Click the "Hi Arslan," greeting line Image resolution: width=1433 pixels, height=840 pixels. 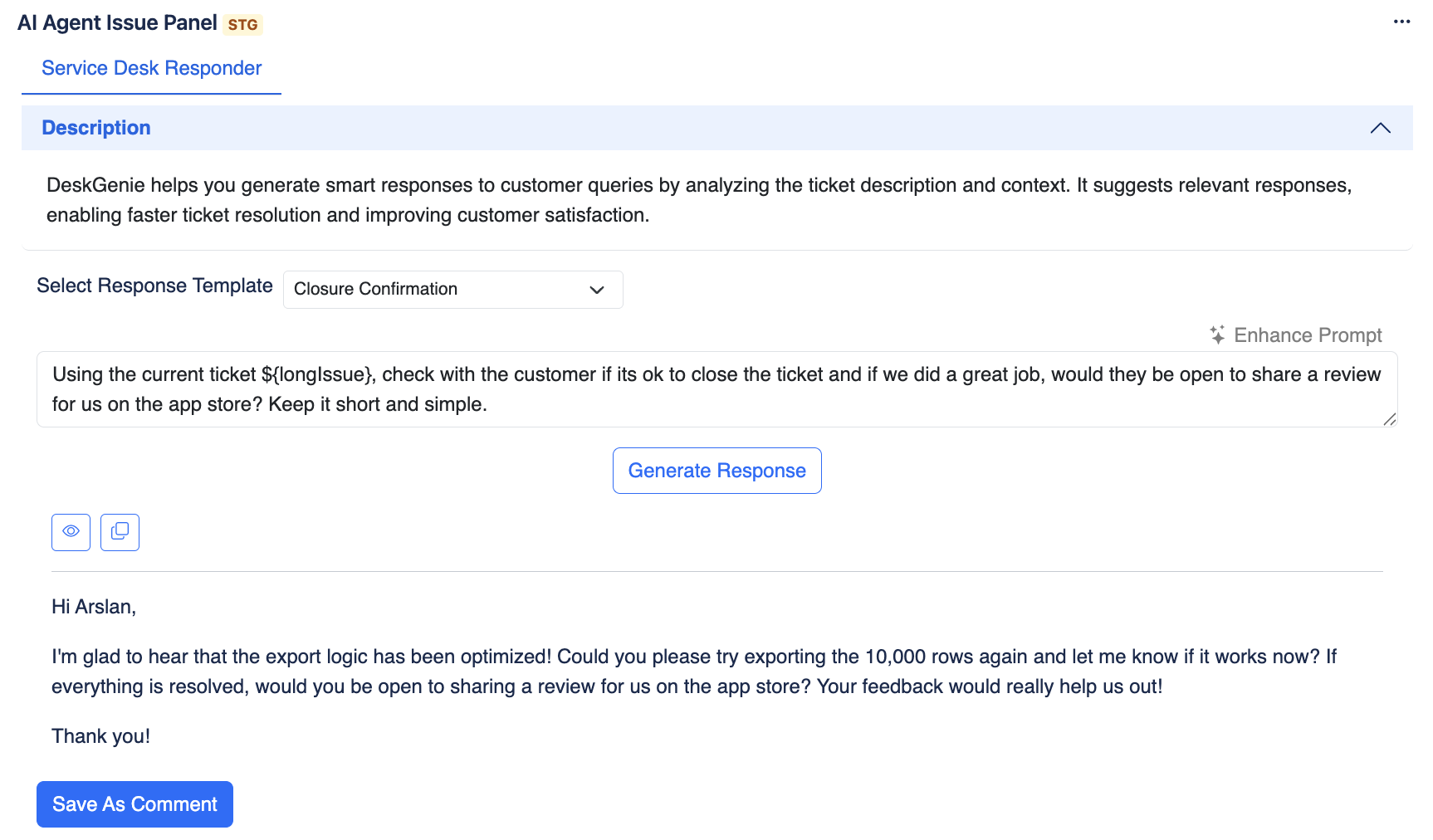(x=94, y=607)
